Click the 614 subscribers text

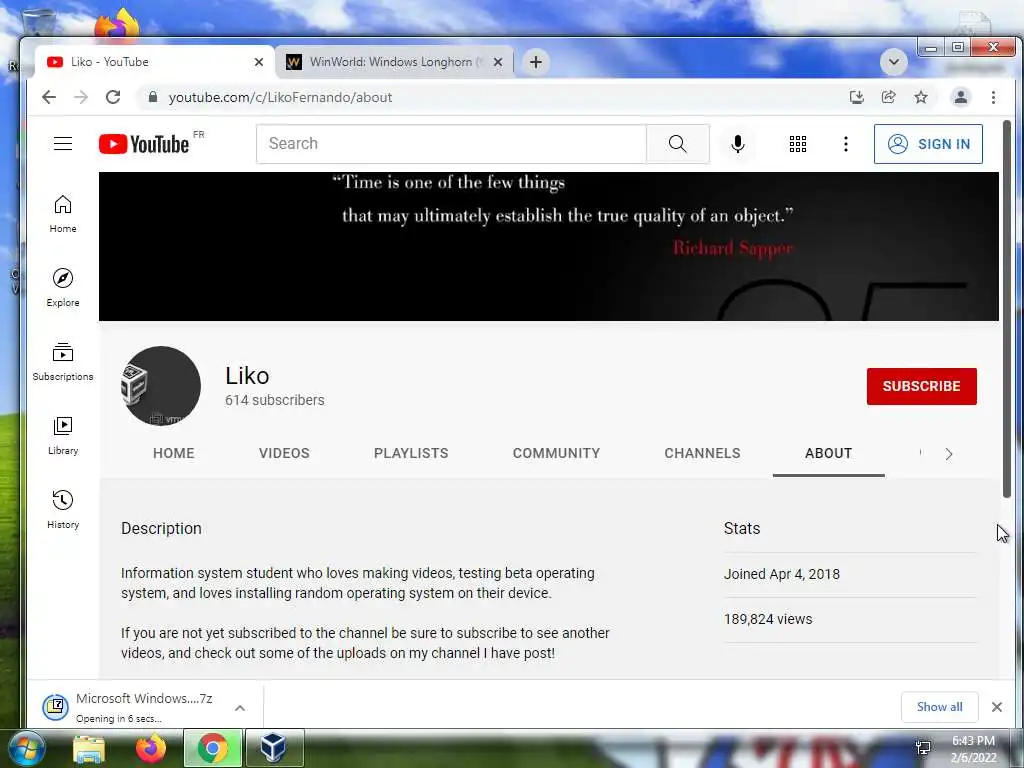pyautogui.click(x=274, y=400)
